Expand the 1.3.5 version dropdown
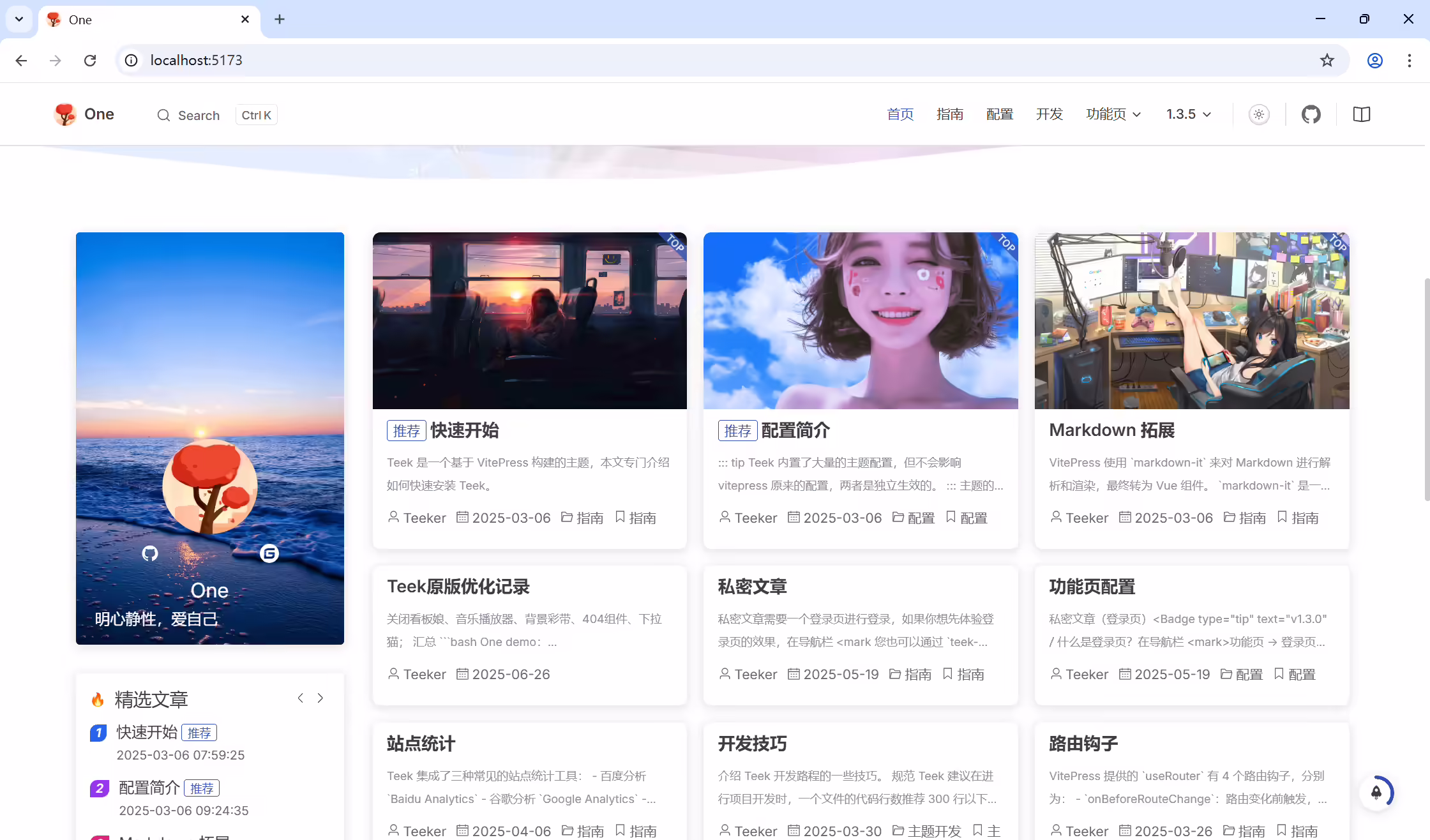1430x840 pixels. click(1188, 114)
